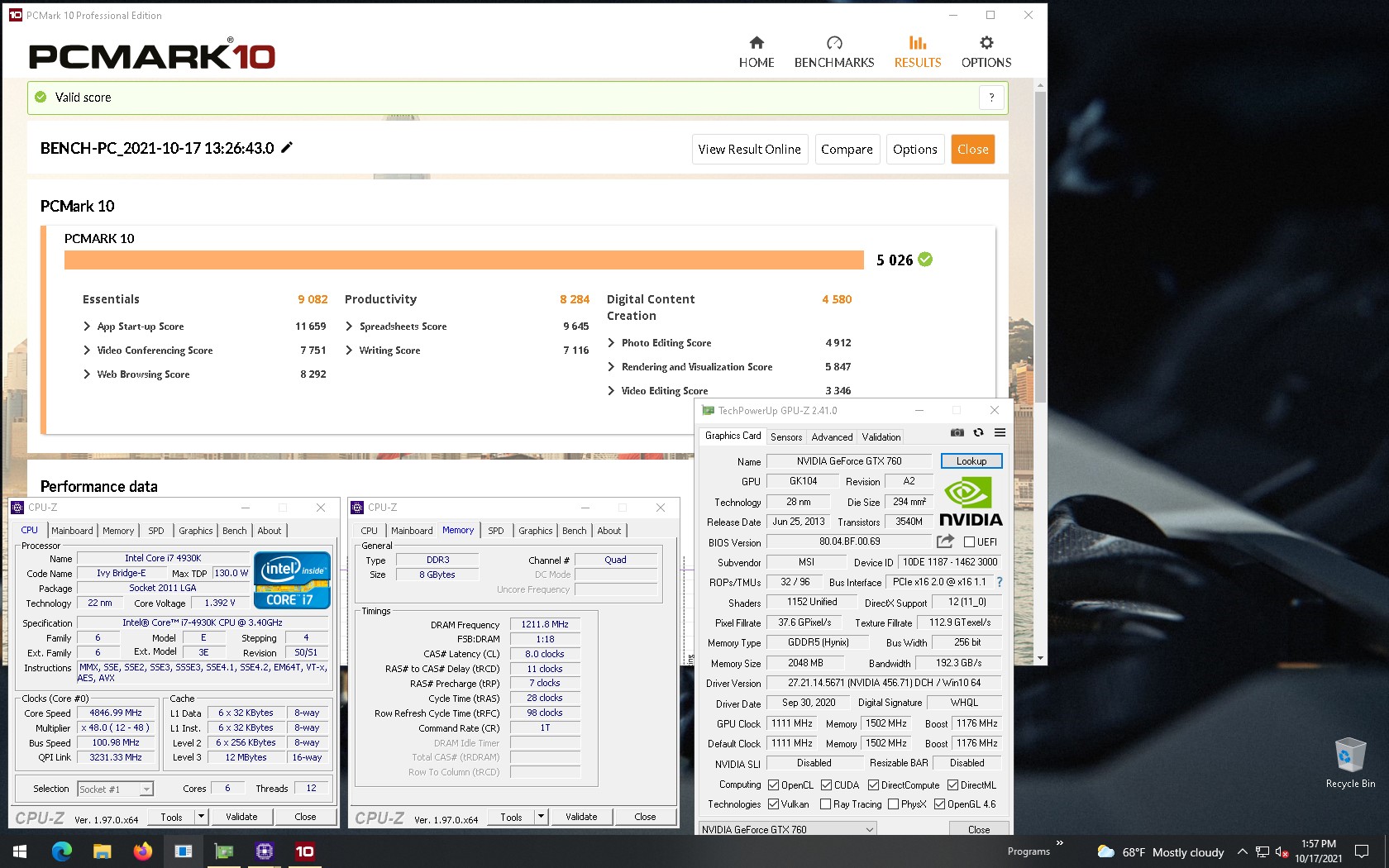
Task: Open the BENCHMARKS gauge icon
Action: tap(834, 43)
